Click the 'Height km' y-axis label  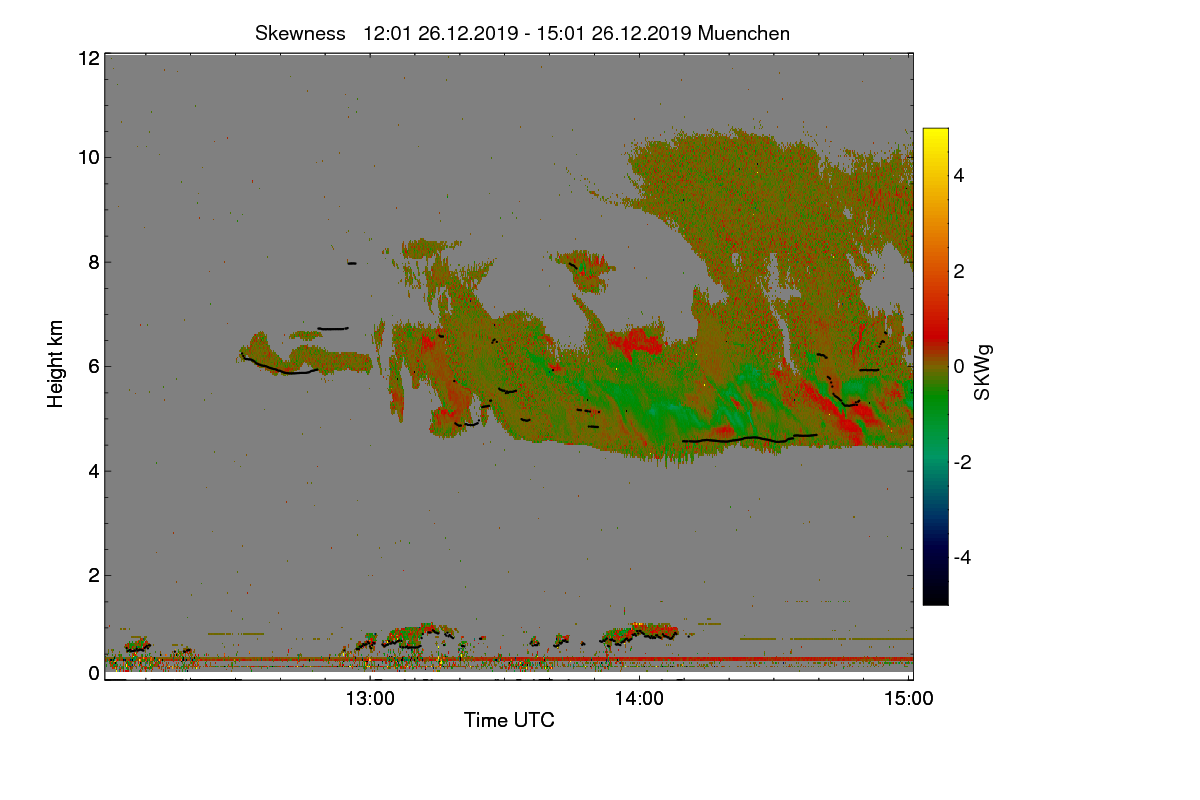click(57, 365)
